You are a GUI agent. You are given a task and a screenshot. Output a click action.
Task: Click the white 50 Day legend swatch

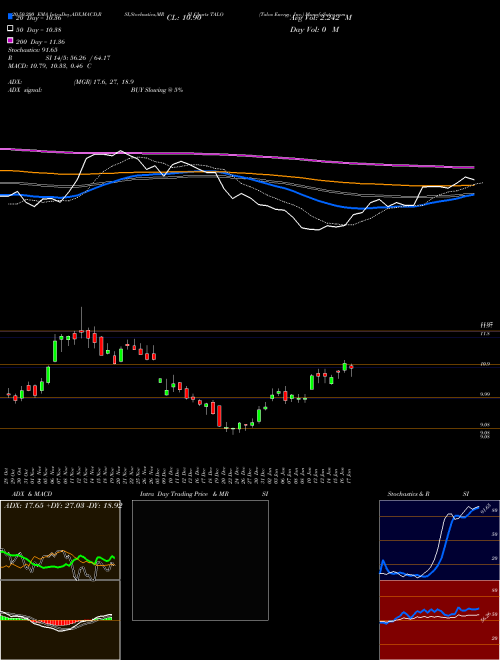(x=11, y=29)
